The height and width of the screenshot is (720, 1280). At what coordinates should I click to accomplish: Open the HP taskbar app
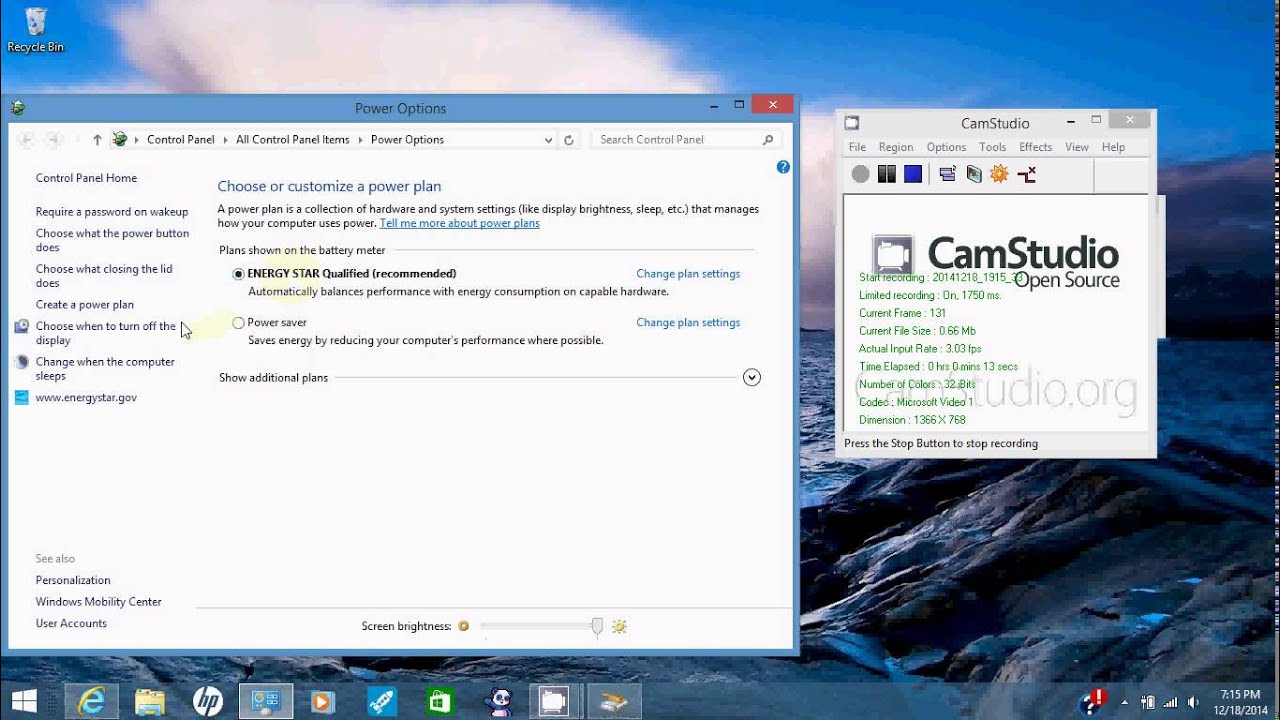[x=207, y=702]
